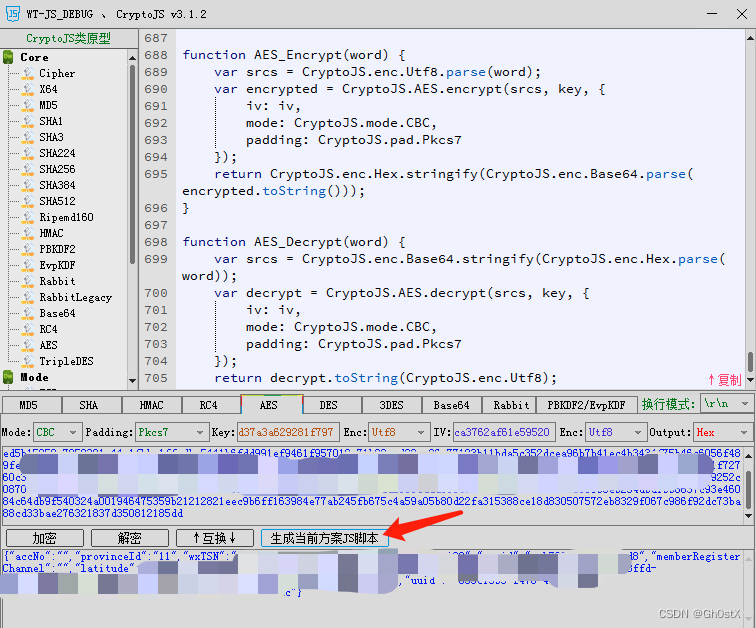Click the hex area scroll down arrow

[x=749, y=515]
